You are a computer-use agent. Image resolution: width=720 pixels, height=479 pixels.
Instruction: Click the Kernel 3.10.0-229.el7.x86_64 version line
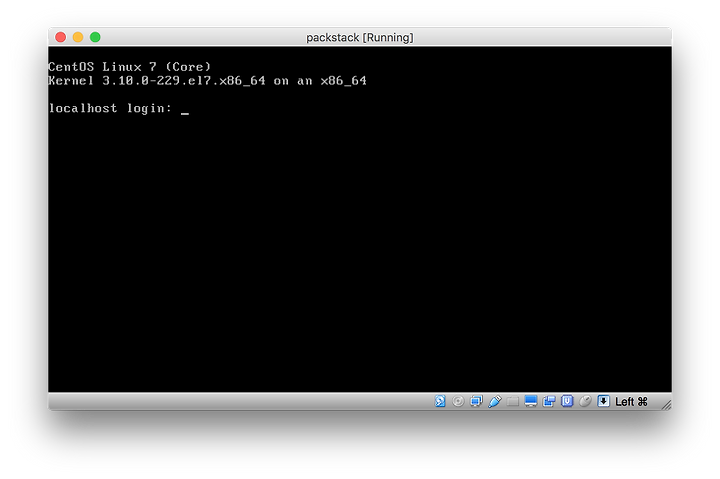pyautogui.click(x=208, y=80)
